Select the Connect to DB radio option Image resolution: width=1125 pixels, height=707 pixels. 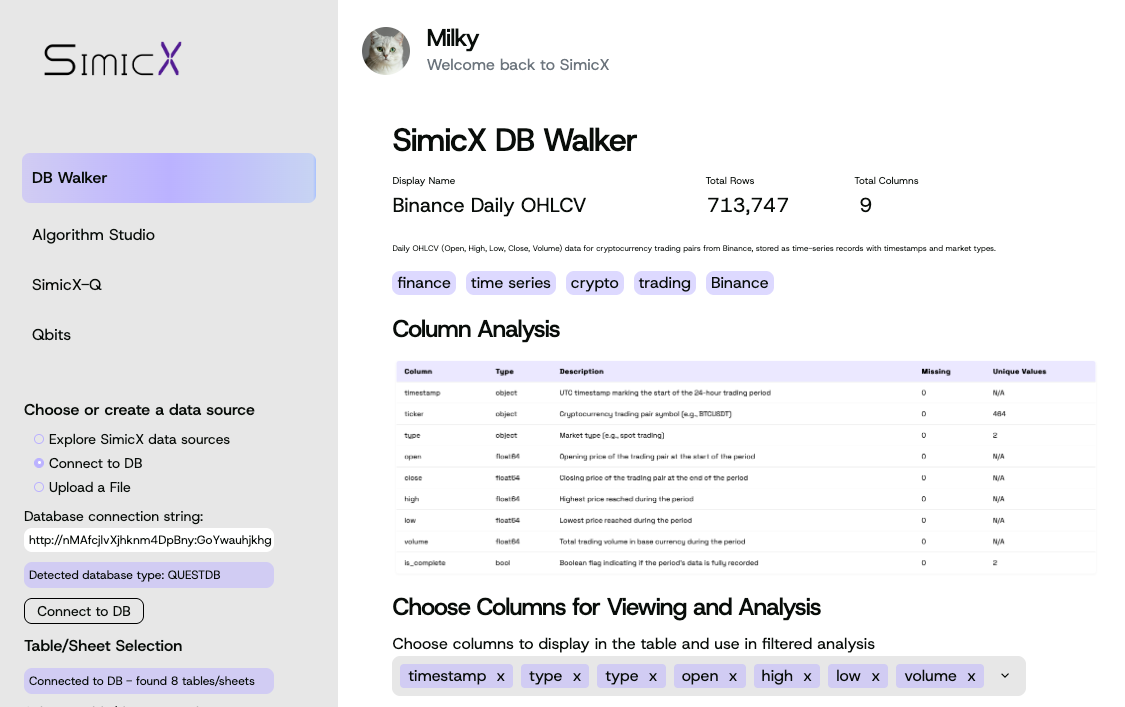[x=39, y=463]
